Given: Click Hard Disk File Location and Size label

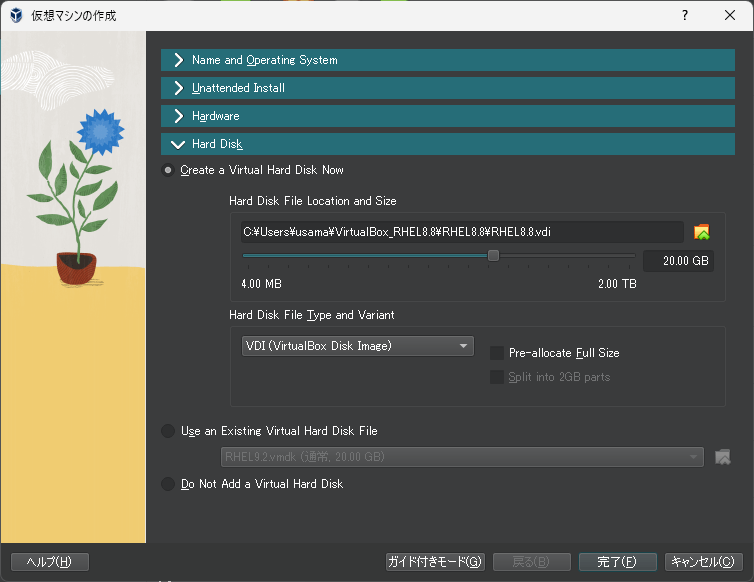Looking at the screenshot, I should (313, 201).
